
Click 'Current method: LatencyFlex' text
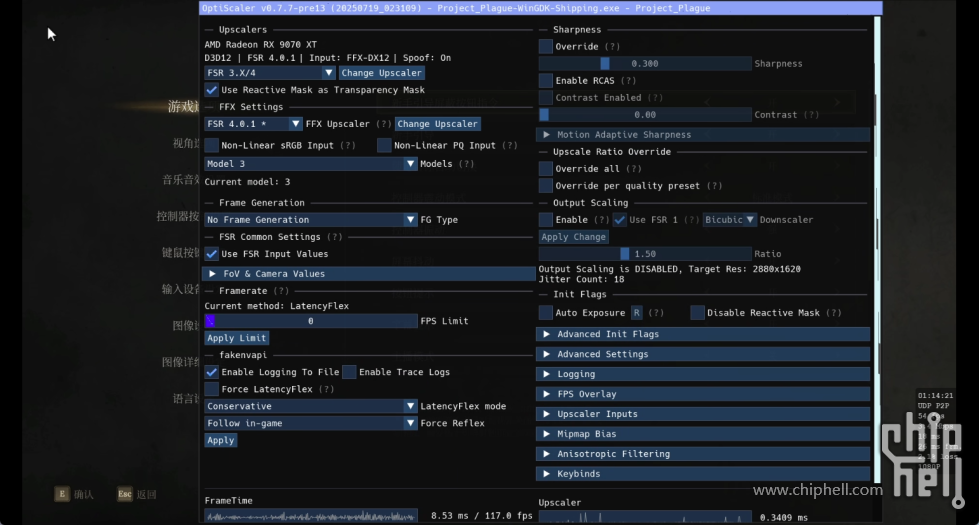point(277,306)
